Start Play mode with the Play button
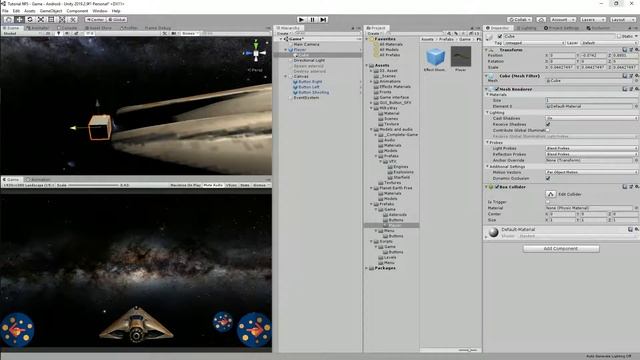 coord(301,19)
